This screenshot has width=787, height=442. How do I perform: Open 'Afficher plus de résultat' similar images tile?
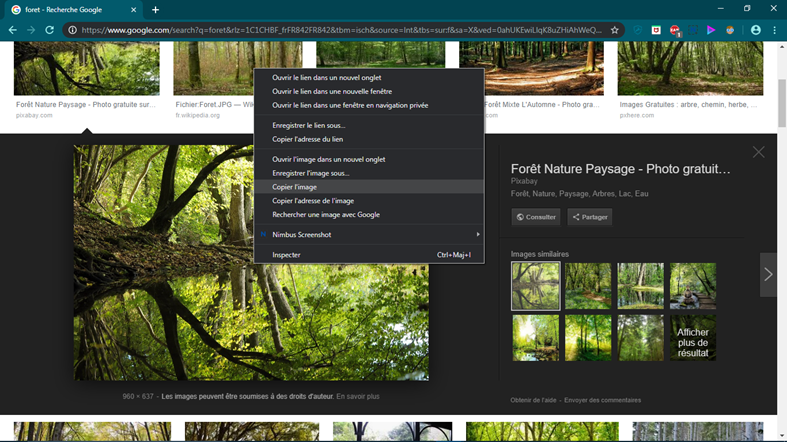[x=692, y=338]
